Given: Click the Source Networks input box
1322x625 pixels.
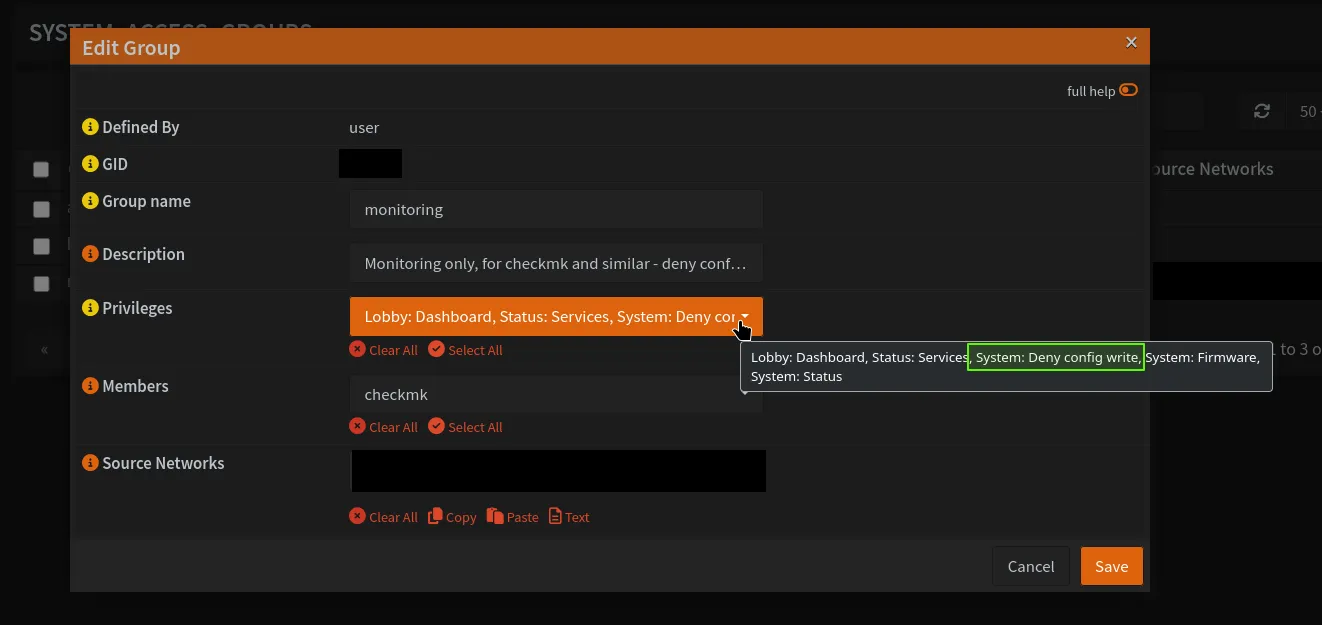Looking at the screenshot, I should 558,471.
